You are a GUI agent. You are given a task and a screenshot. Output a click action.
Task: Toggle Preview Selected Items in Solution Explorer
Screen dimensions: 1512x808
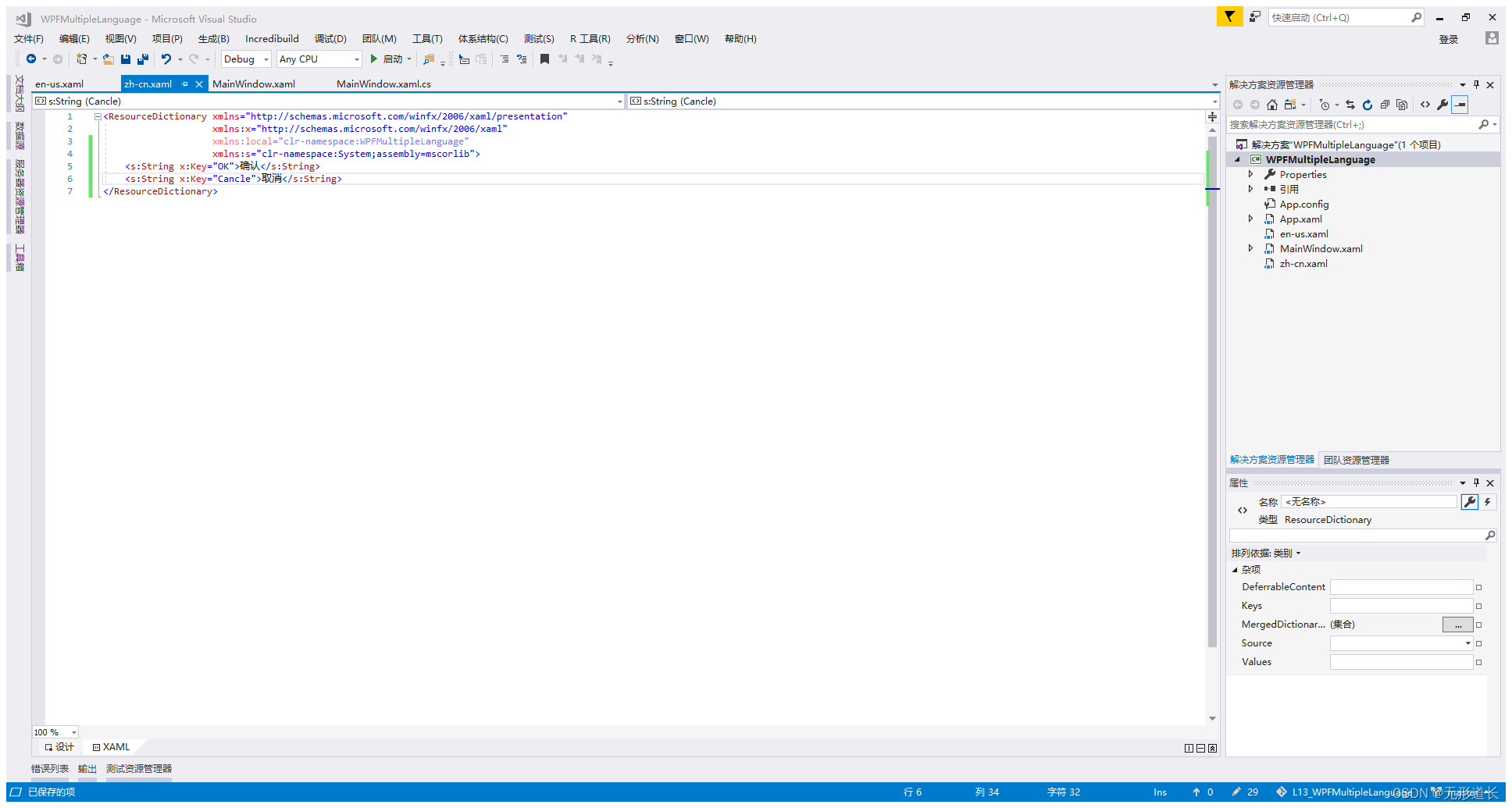[x=1460, y=105]
